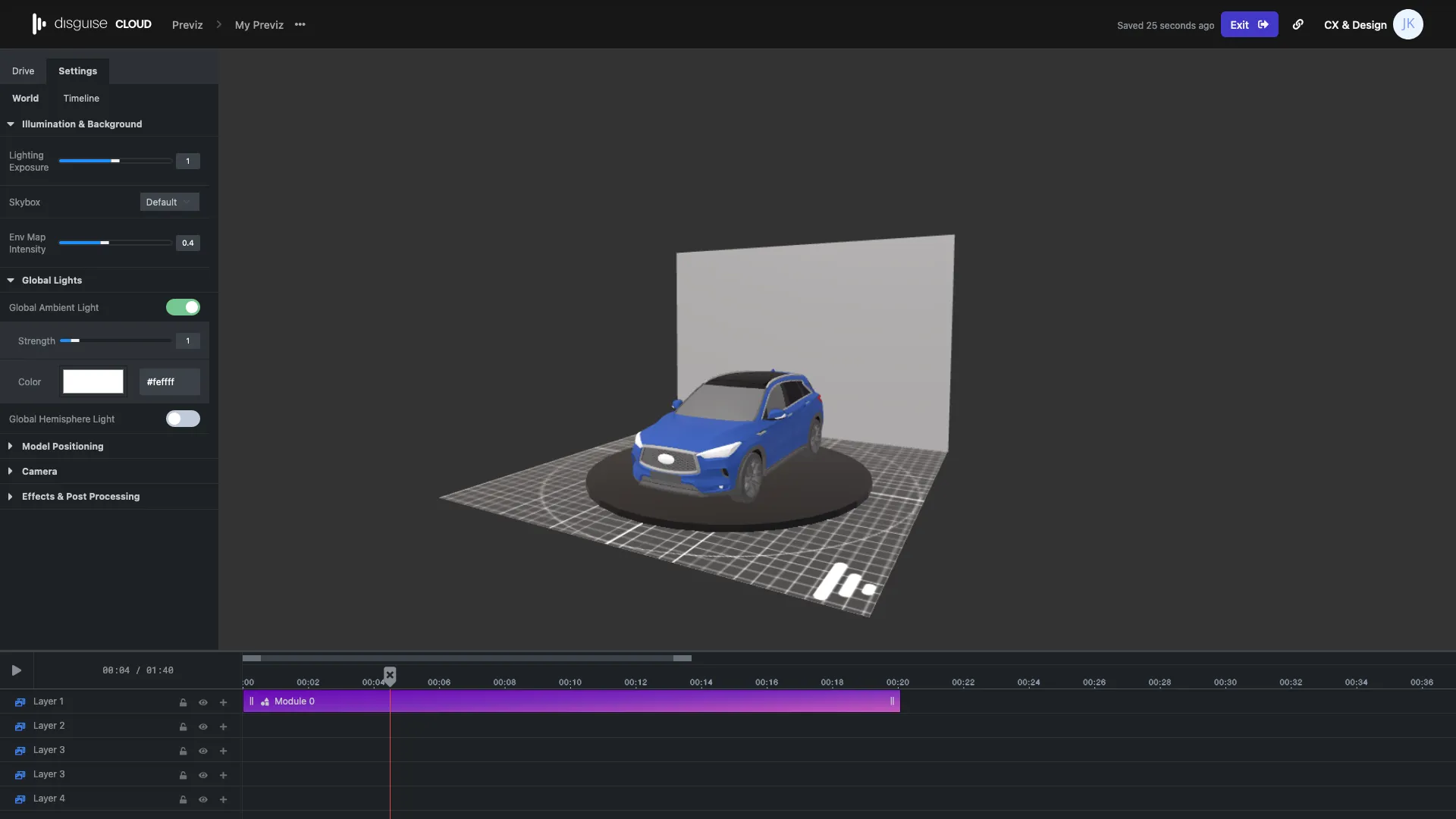Image resolution: width=1456 pixels, height=819 pixels.
Task: Click the Layer 1 layer type icon
Action: coord(20,701)
